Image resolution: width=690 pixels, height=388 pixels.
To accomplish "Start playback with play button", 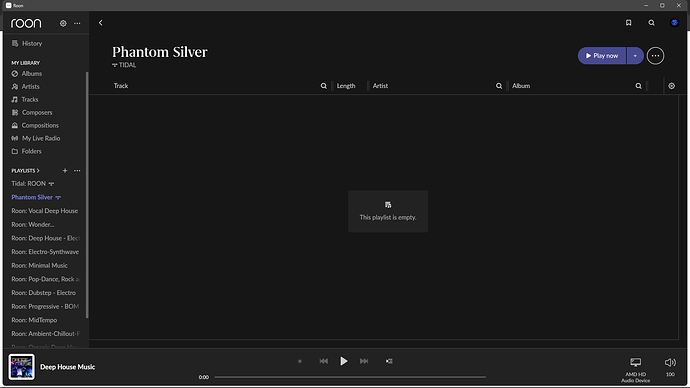I will click(x=344, y=361).
